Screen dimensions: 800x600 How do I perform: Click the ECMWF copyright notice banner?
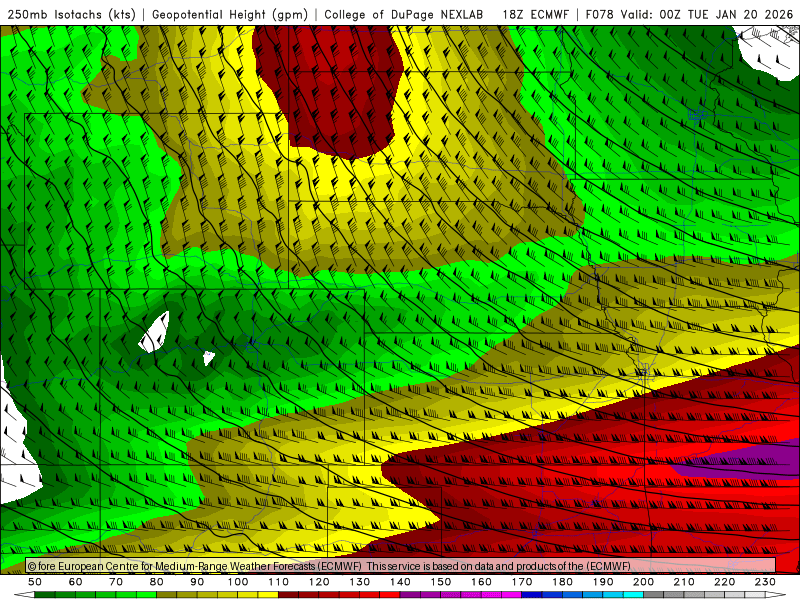click(401, 566)
